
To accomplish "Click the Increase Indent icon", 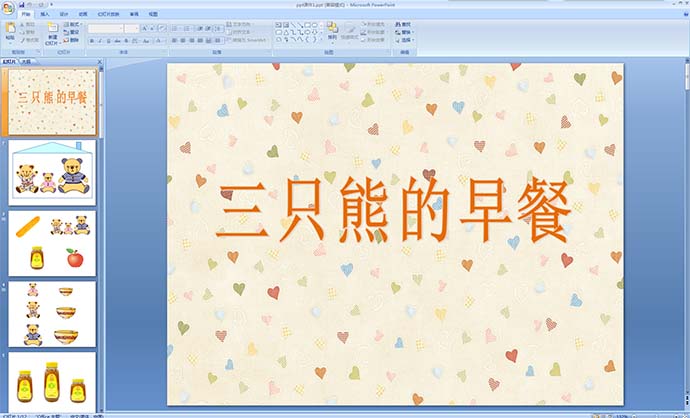I will 208,29.
